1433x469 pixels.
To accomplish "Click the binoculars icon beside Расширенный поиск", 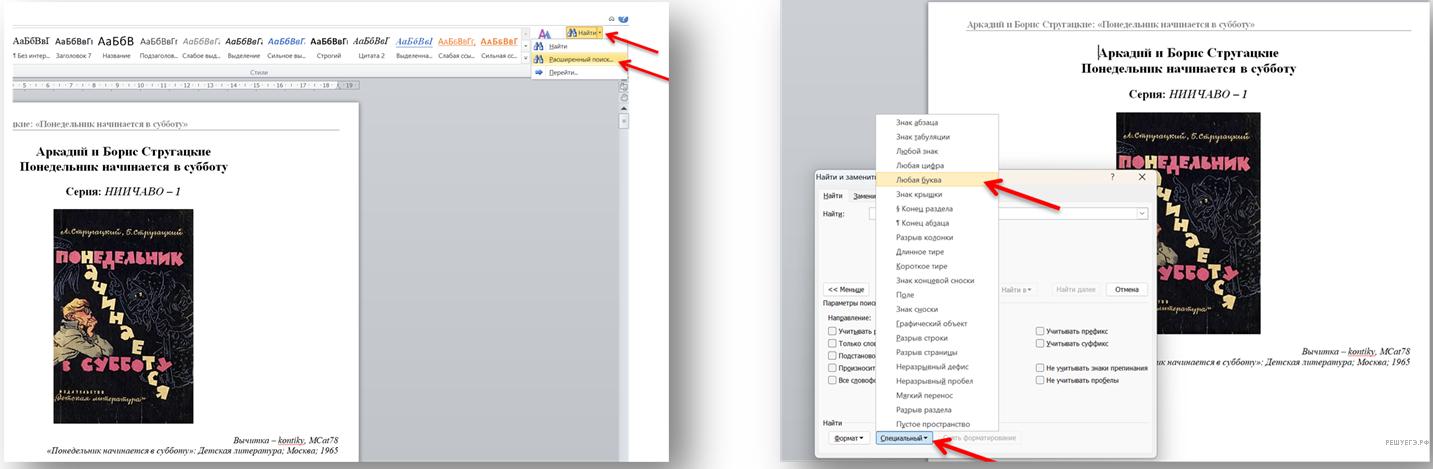I will [x=540, y=59].
